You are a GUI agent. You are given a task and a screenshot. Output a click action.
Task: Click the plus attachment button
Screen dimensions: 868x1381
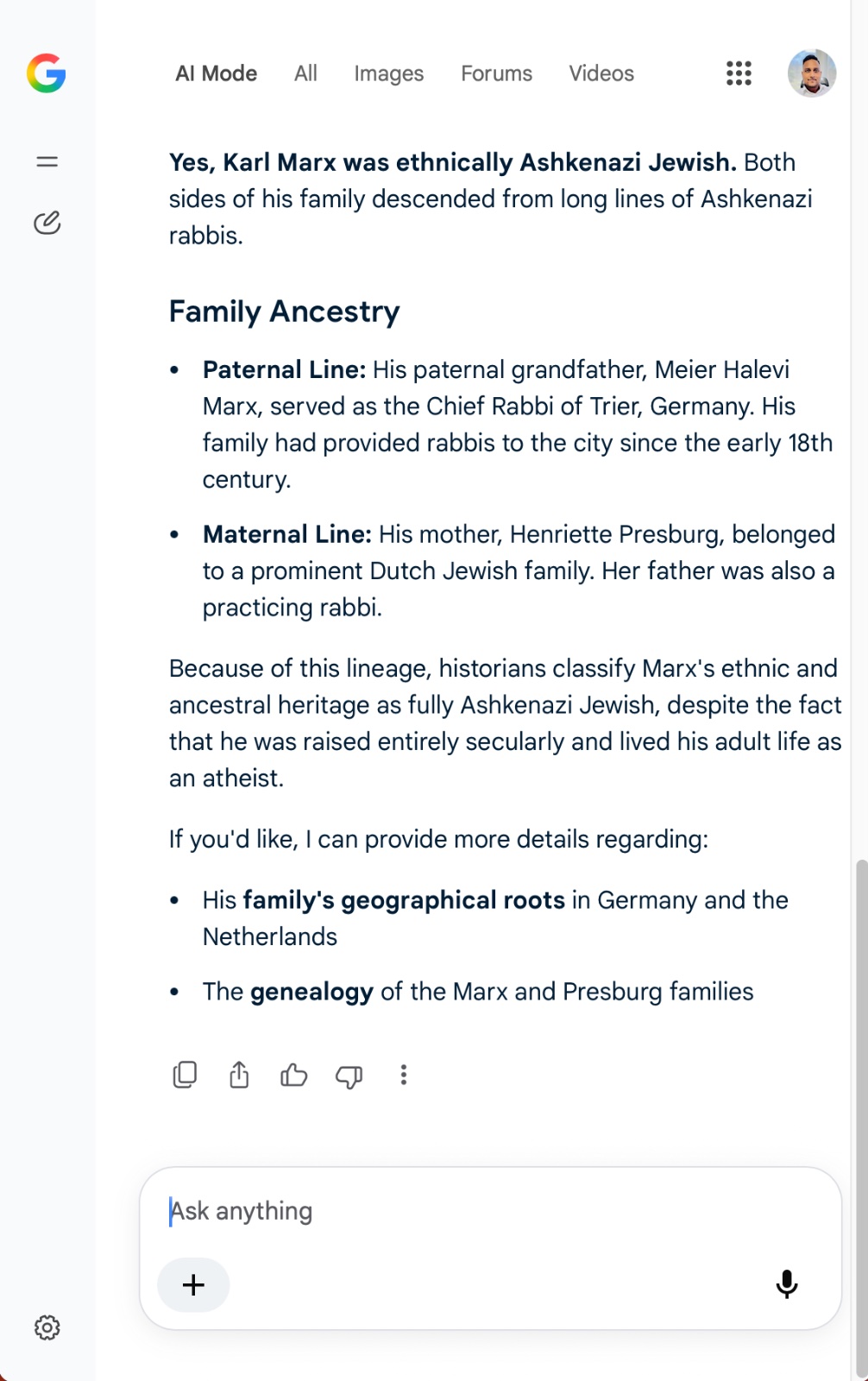coord(193,1285)
